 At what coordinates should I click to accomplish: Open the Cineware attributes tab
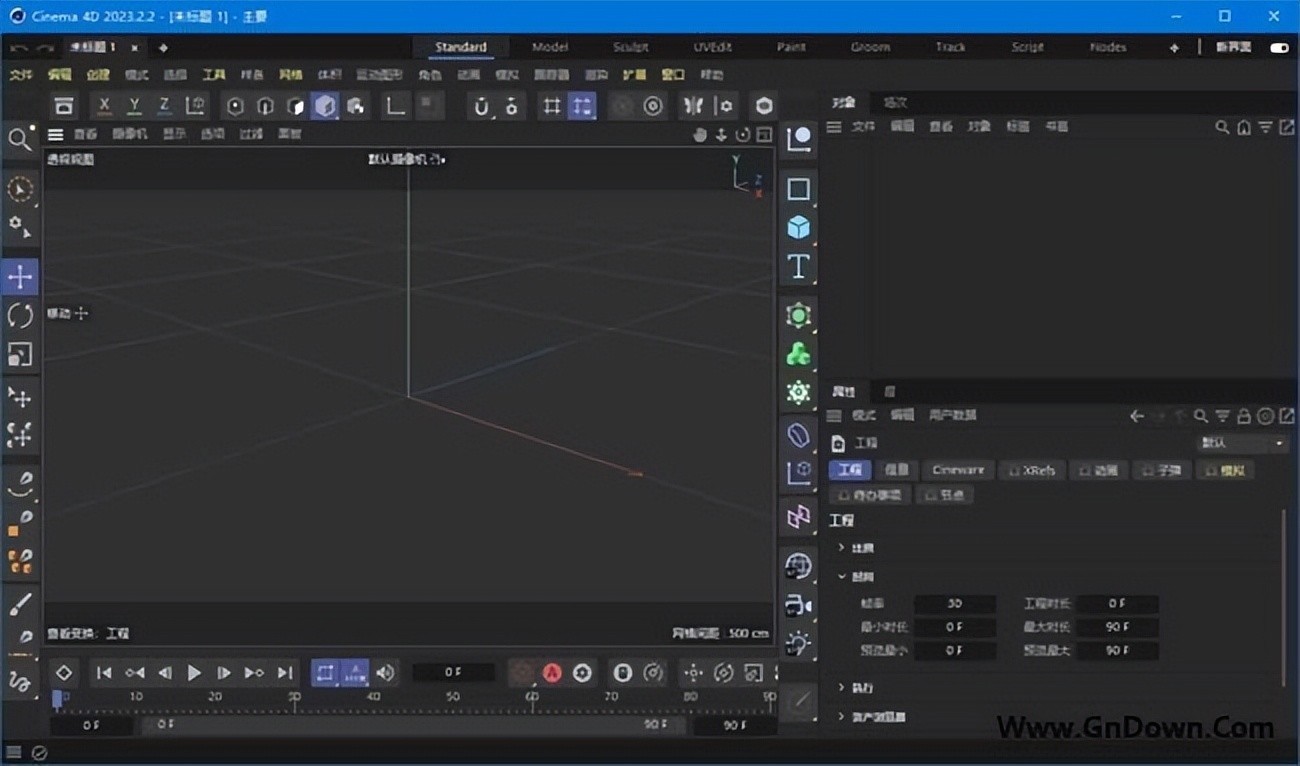[957, 470]
